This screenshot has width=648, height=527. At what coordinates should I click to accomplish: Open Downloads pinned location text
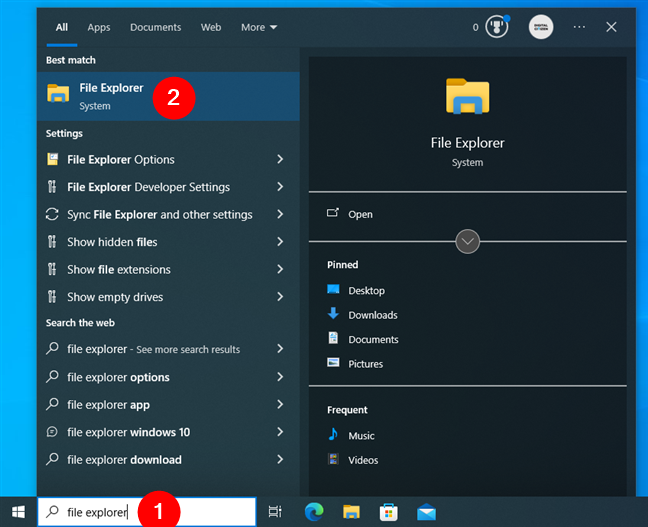click(373, 315)
